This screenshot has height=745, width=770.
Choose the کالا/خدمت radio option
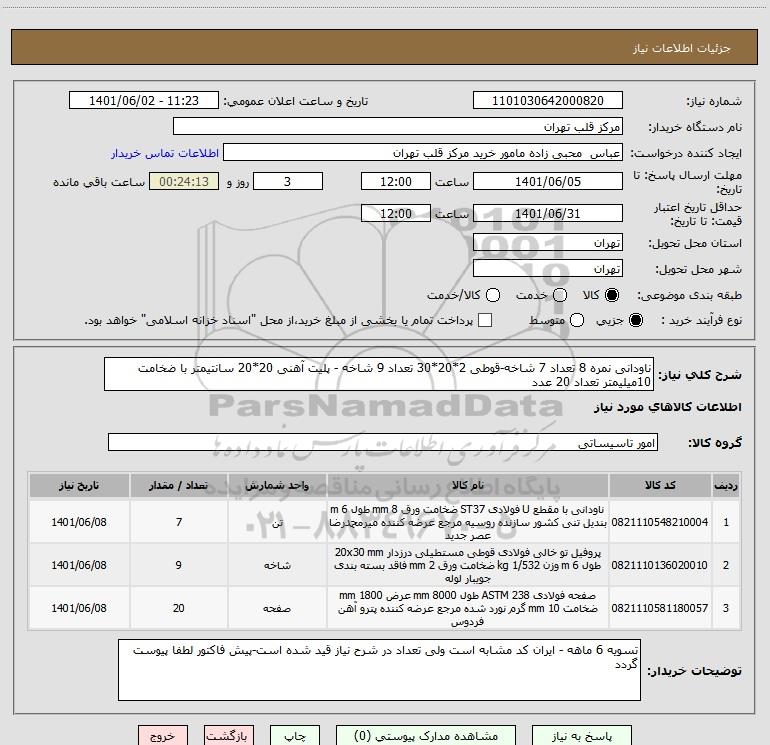pos(493,295)
